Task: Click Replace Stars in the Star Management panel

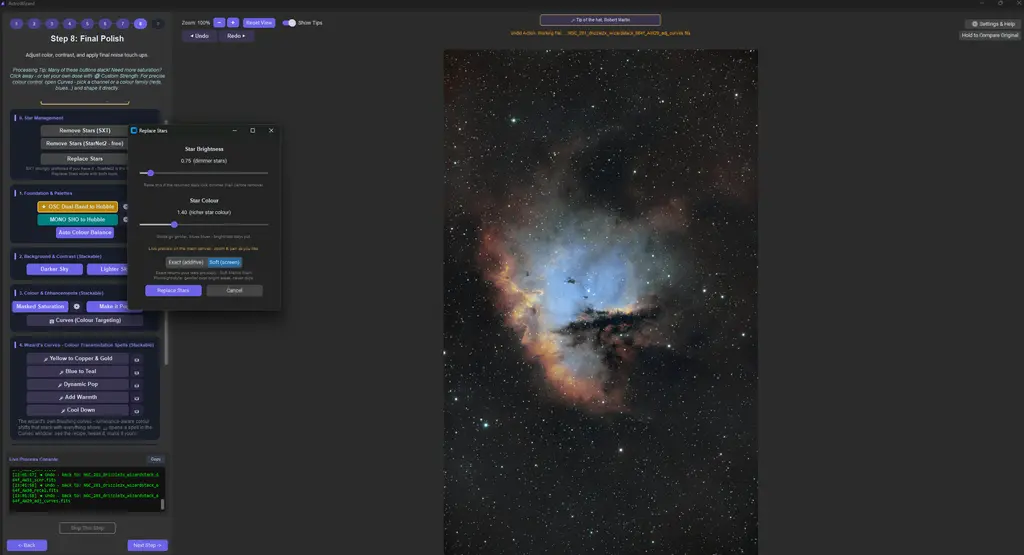Action: pyautogui.click(x=84, y=159)
